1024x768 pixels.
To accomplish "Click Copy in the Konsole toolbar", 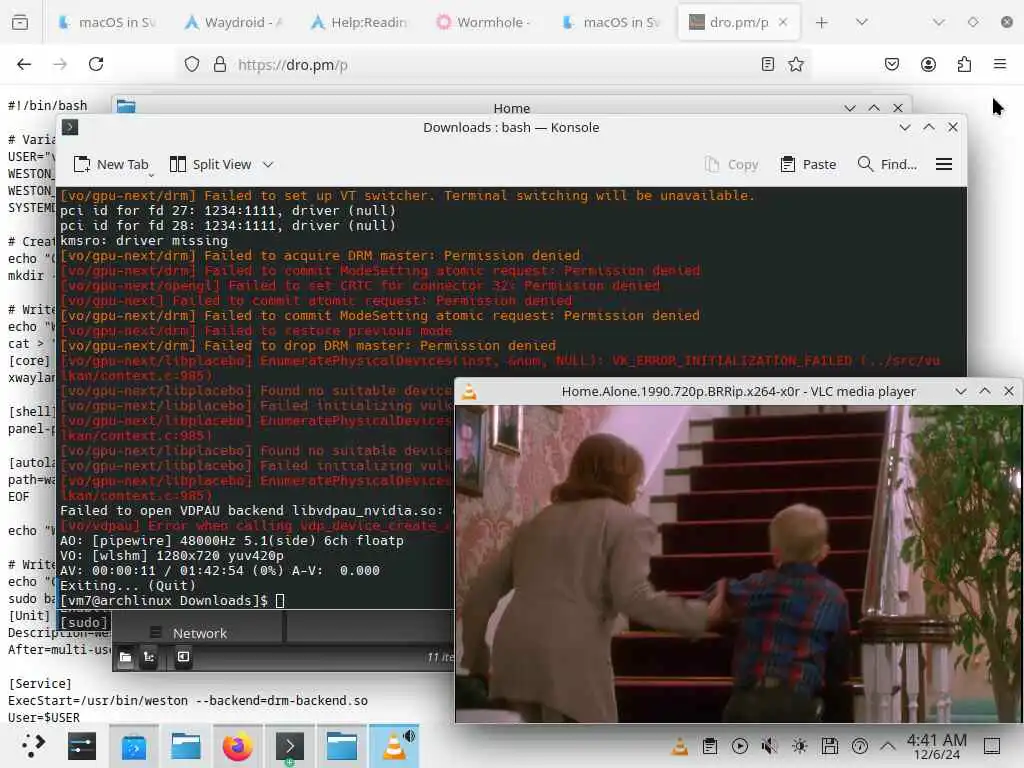I will (x=731, y=165).
